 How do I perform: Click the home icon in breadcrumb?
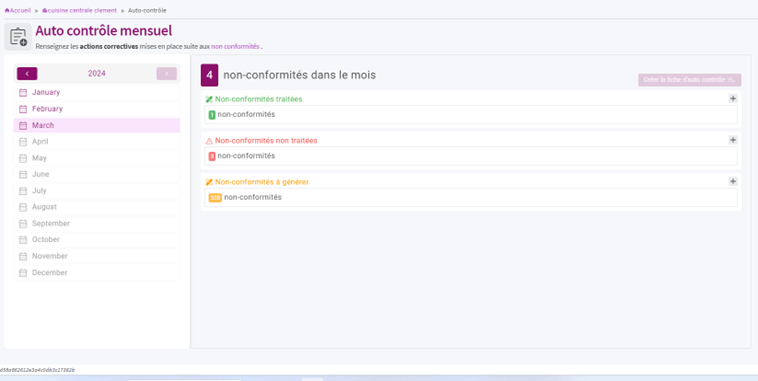(x=7, y=10)
